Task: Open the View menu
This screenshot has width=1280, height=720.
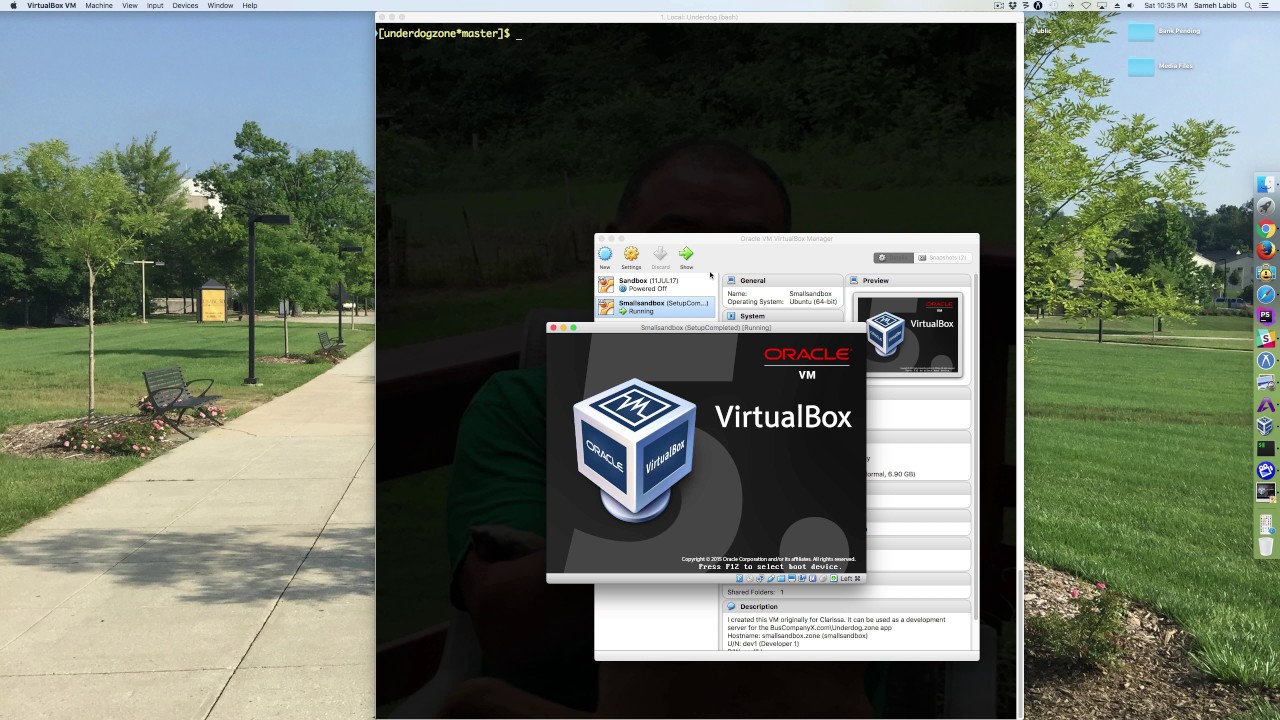Action: pos(130,5)
